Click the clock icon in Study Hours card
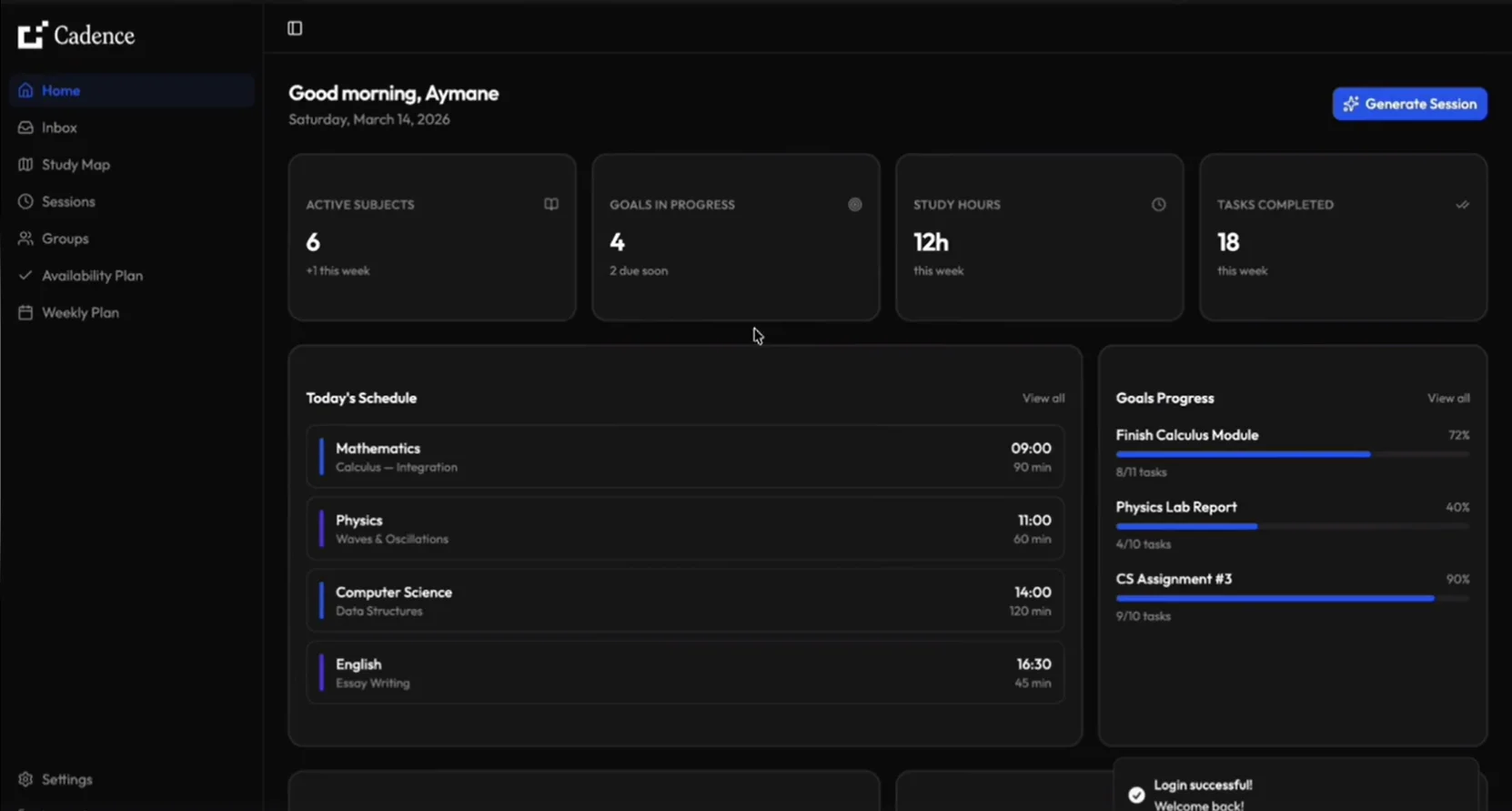The width and height of the screenshot is (1512, 811). (1158, 205)
